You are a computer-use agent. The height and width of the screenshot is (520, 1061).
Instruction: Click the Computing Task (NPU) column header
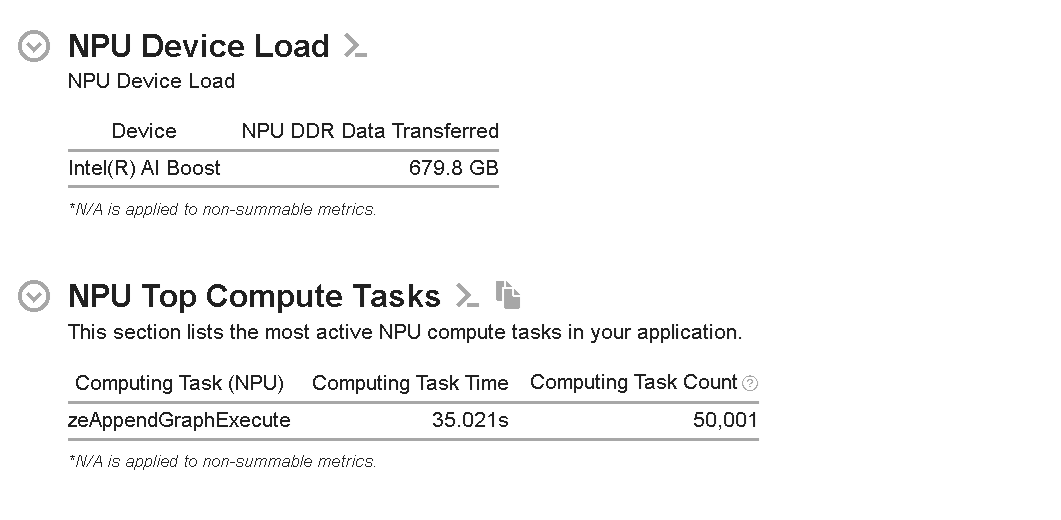[180, 383]
